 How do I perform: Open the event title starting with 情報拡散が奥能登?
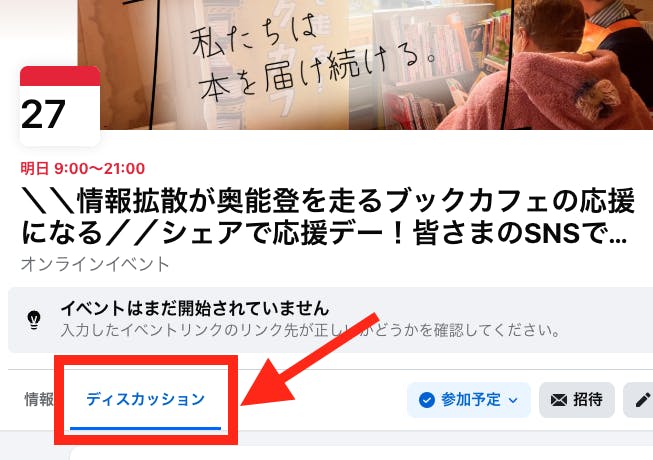tap(328, 216)
